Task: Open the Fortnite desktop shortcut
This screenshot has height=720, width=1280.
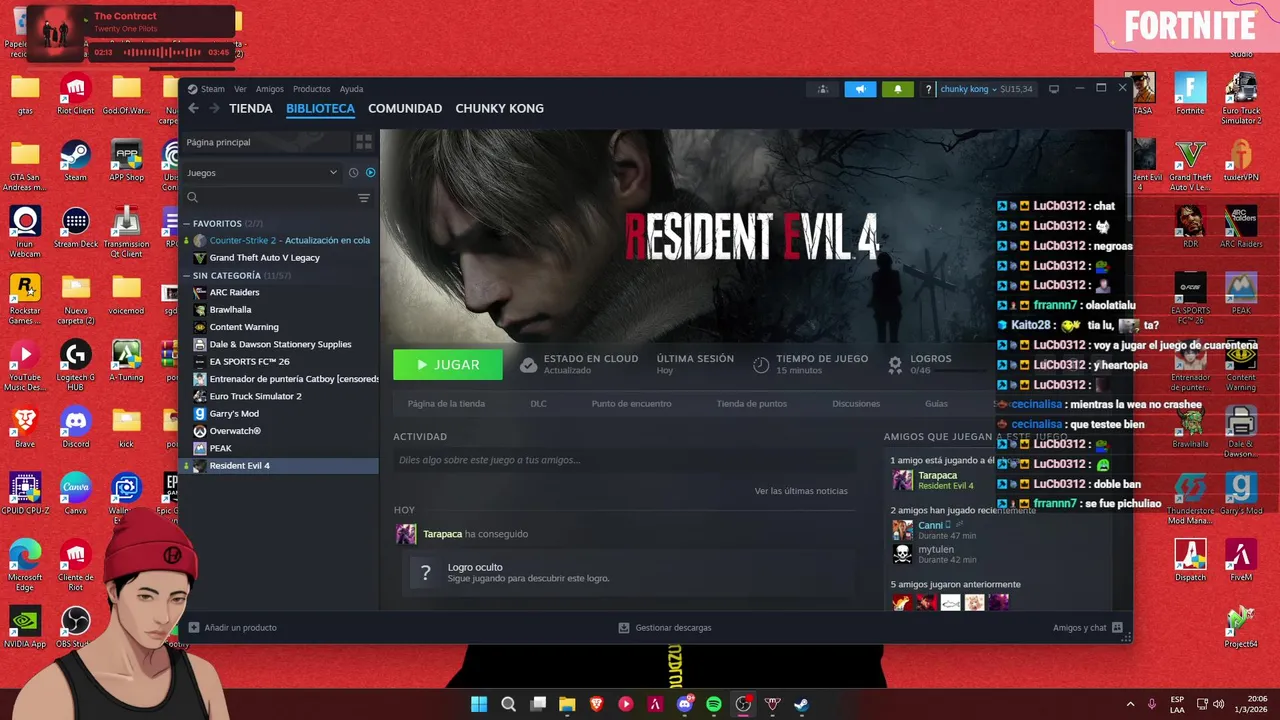Action: point(1190,94)
